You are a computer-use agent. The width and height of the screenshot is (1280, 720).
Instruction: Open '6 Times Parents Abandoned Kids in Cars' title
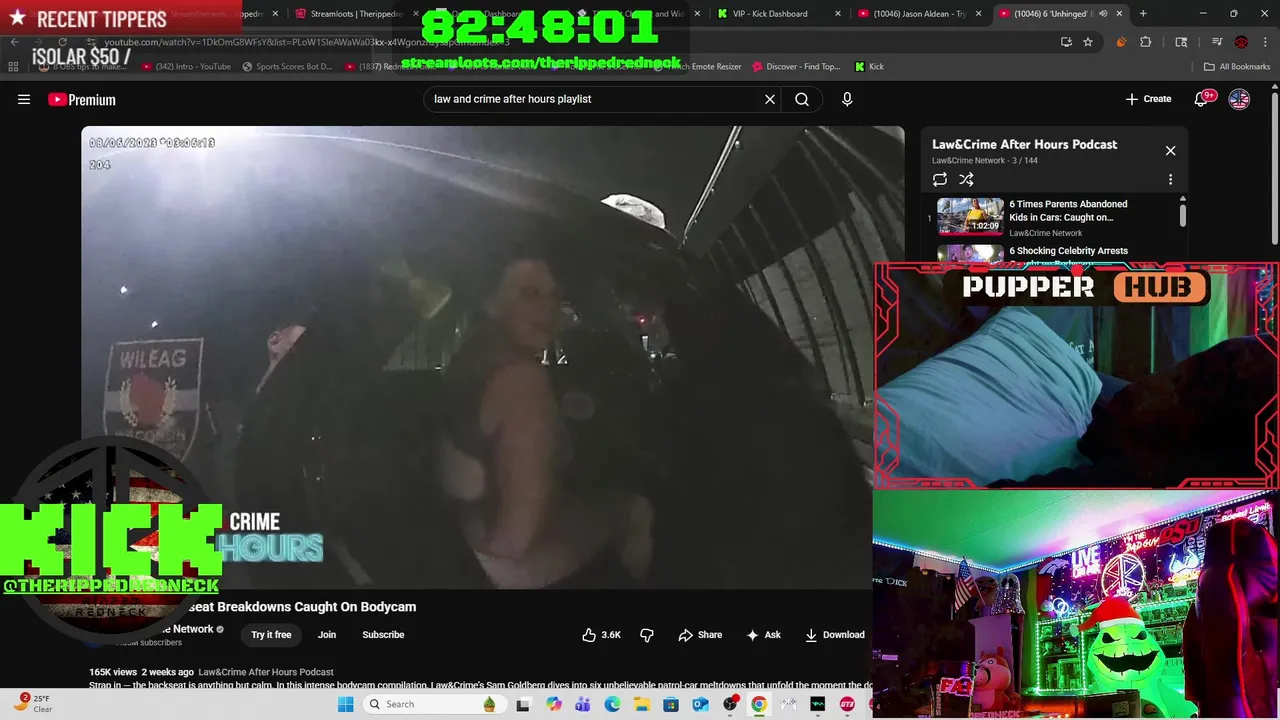[x=1068, y=211]
